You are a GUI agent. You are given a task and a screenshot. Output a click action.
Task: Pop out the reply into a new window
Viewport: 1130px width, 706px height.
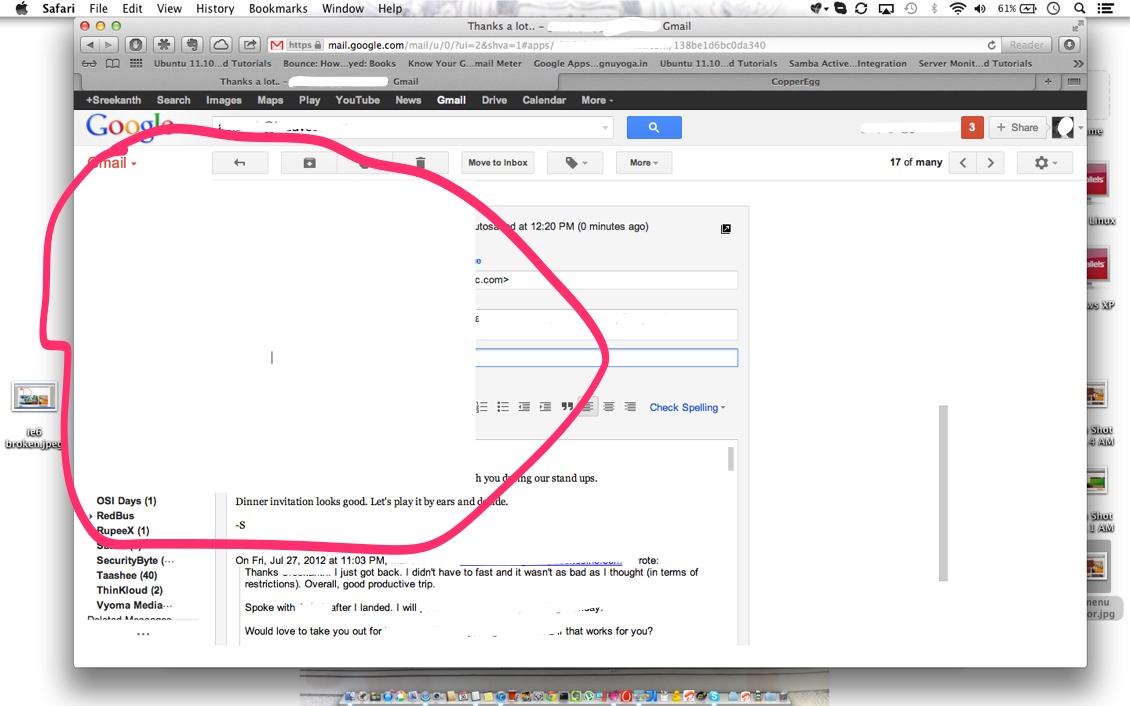(x=726, y=229)
